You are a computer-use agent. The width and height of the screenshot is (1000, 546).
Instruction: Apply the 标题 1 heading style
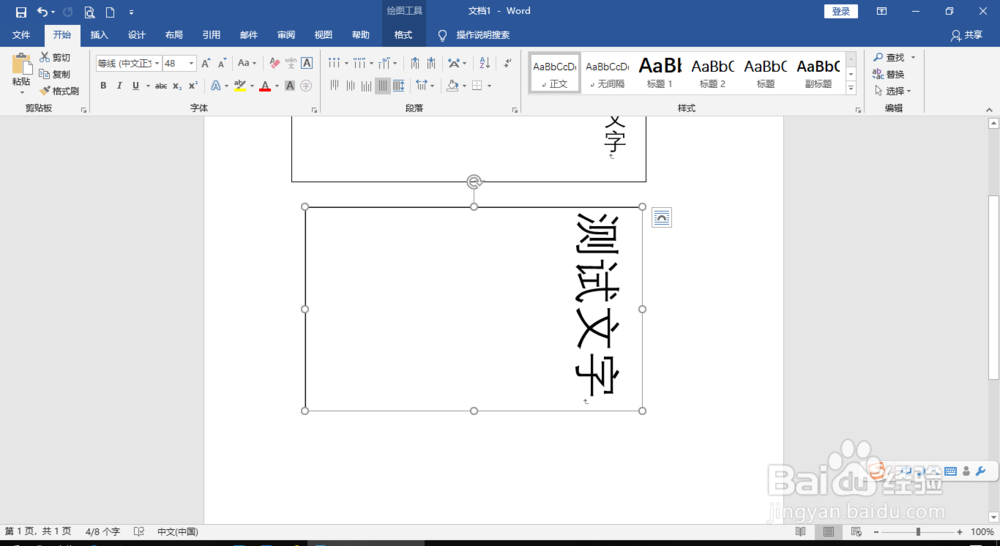coord(660,73)
